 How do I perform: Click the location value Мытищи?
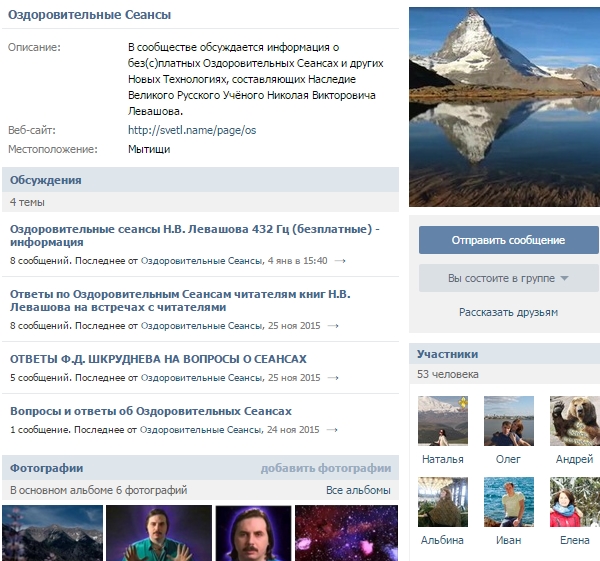(x=149, y=149)
